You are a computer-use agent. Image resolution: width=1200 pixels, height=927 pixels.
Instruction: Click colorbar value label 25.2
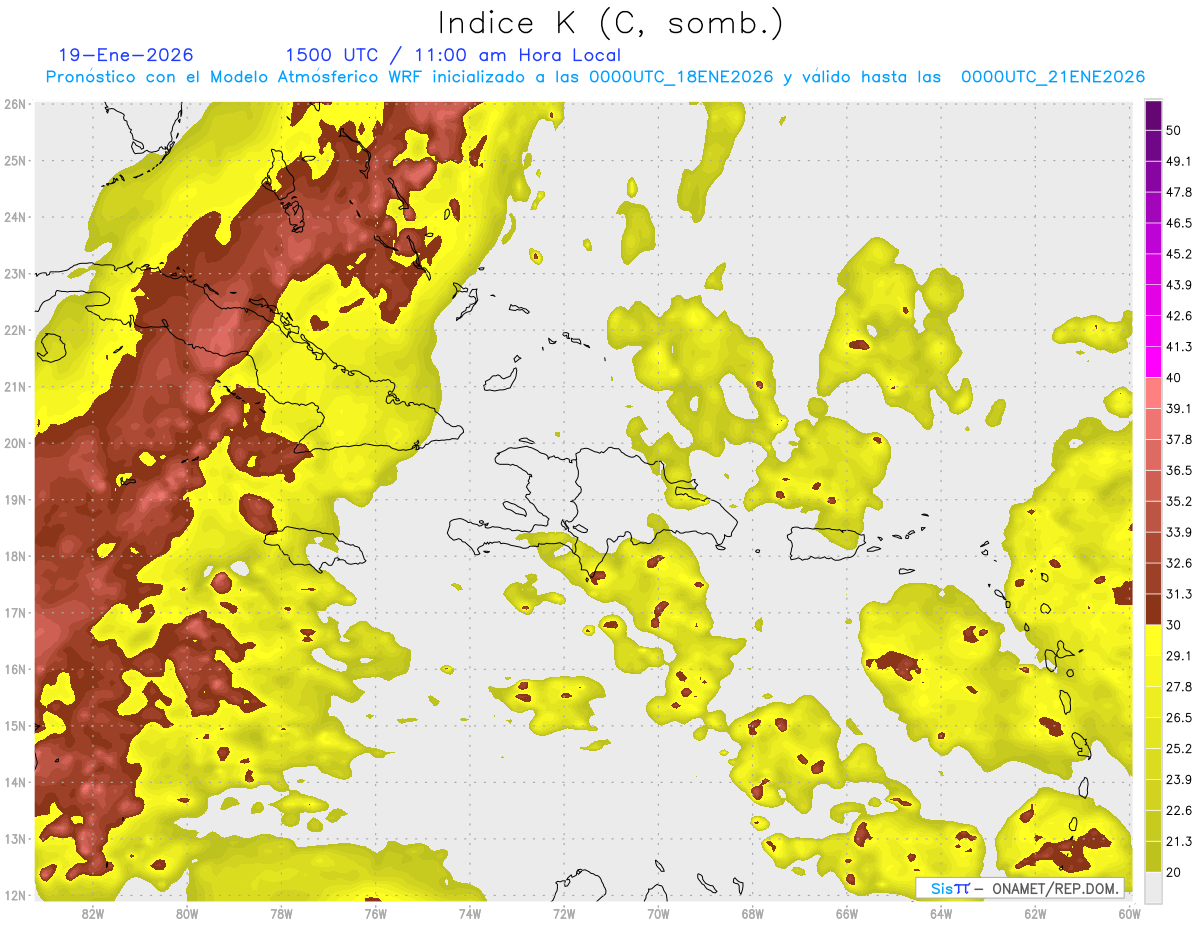pyautogui.click(x=1178, y=748)
